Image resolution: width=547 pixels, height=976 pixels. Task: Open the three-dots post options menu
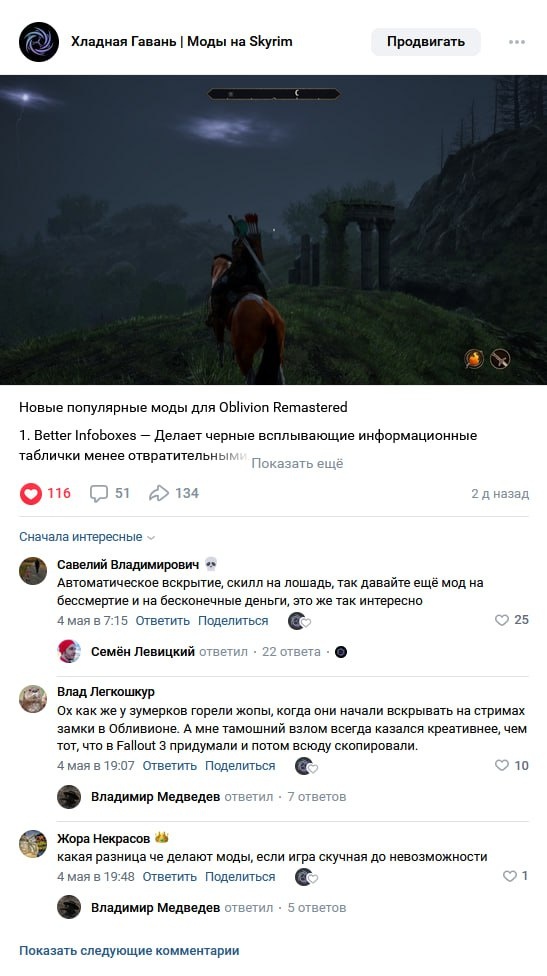[x=517, y=42]
